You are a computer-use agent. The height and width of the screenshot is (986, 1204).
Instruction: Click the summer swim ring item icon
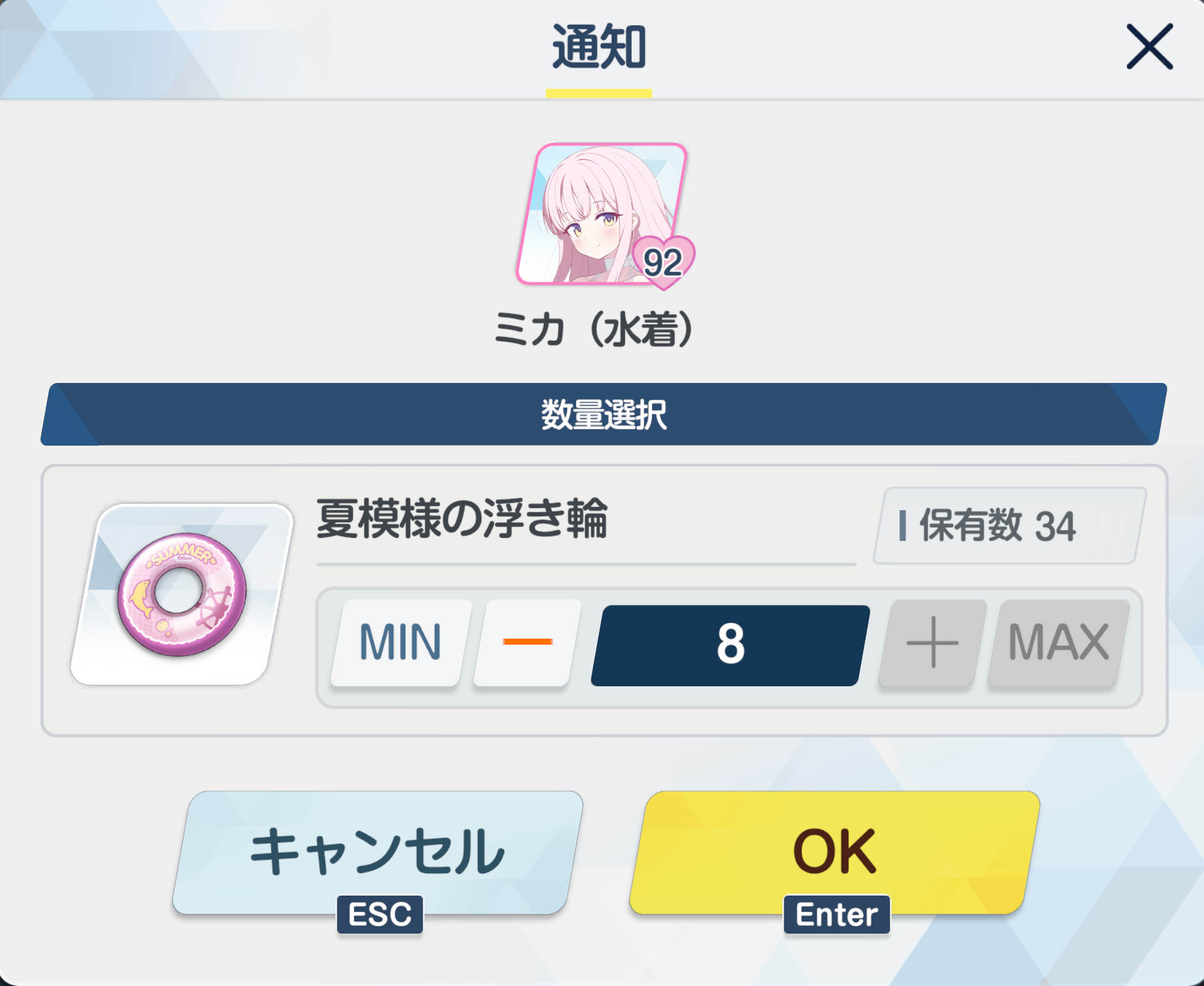tap(182, 594)
